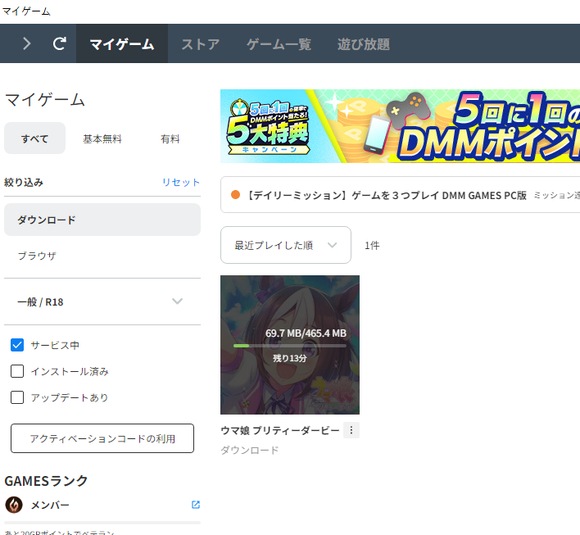Click the メンバー rank label
This screenshot has width=580, height=535.
coord(50,505)
